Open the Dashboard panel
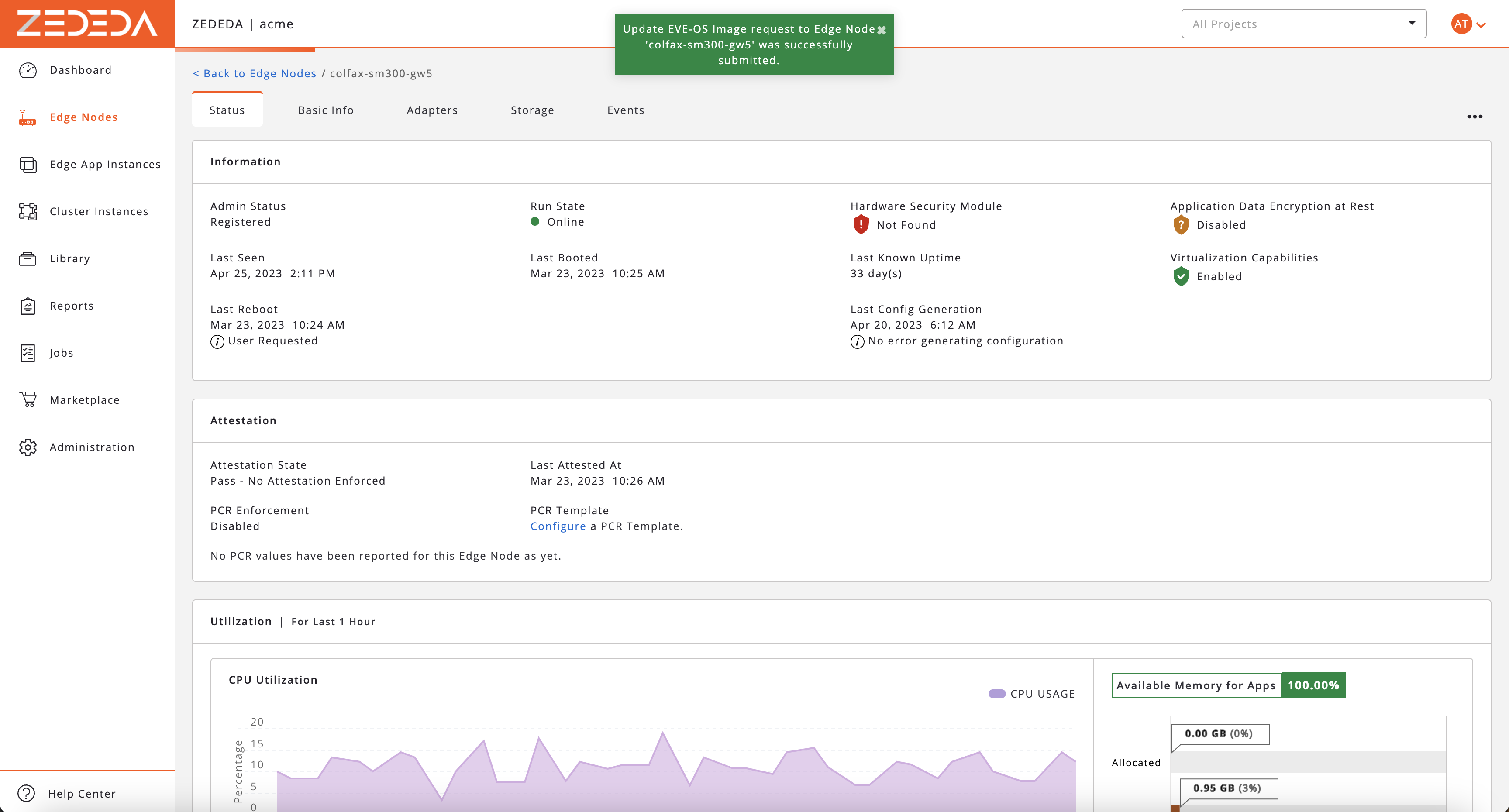Image resolution: width=1509 pixels, height=812 pixels. pos(80,70)
